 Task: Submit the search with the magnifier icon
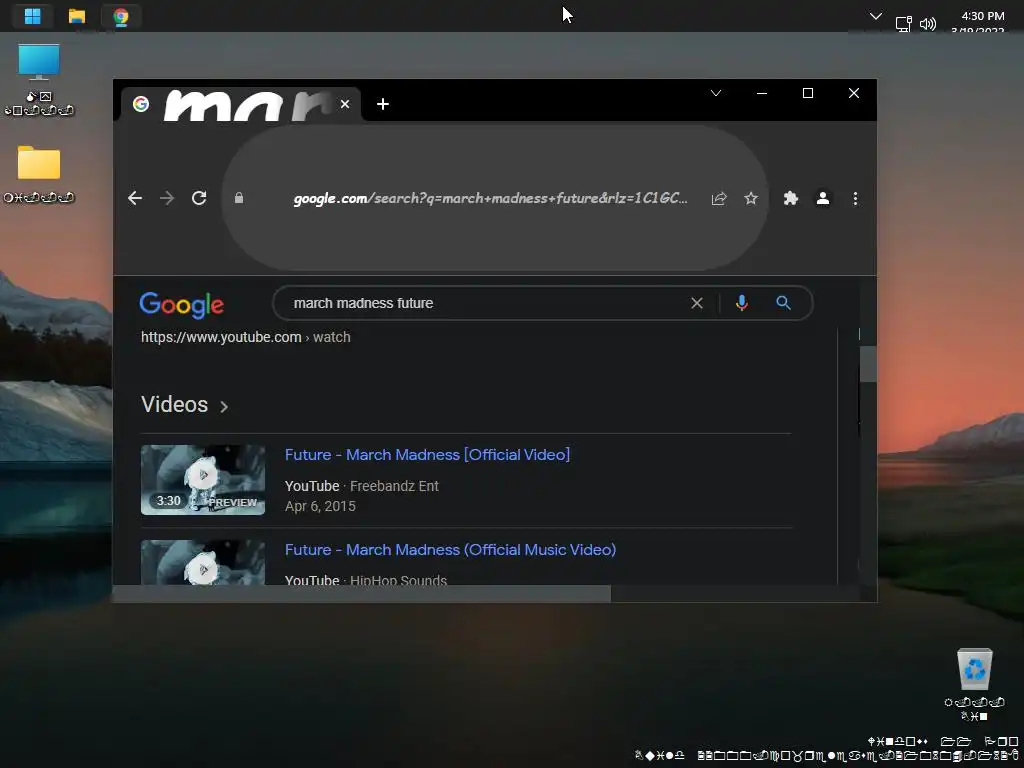pyautogui.click(x=783, y=303)
